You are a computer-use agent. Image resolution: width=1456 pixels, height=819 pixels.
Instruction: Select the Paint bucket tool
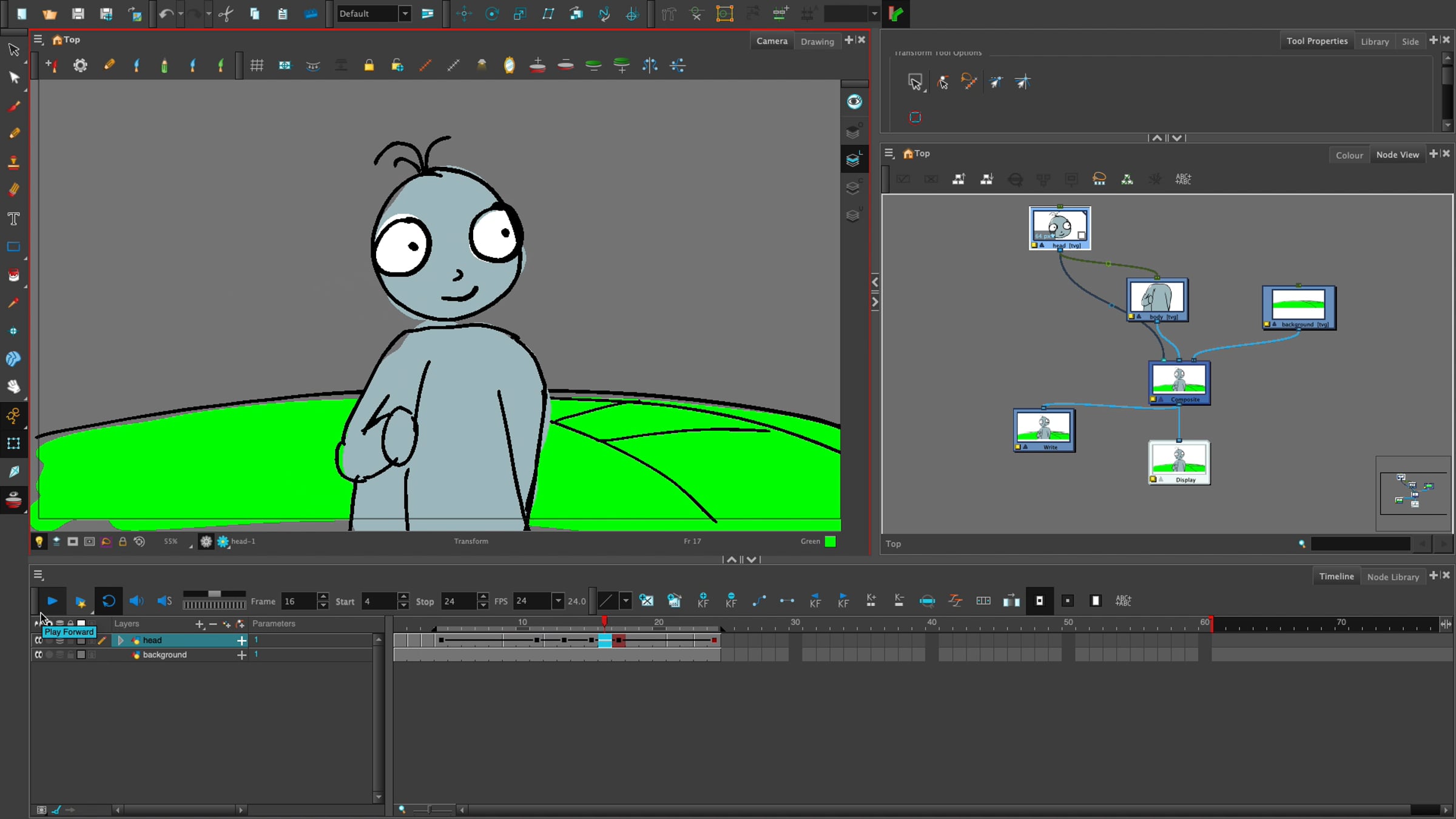[x=13, y=275]
